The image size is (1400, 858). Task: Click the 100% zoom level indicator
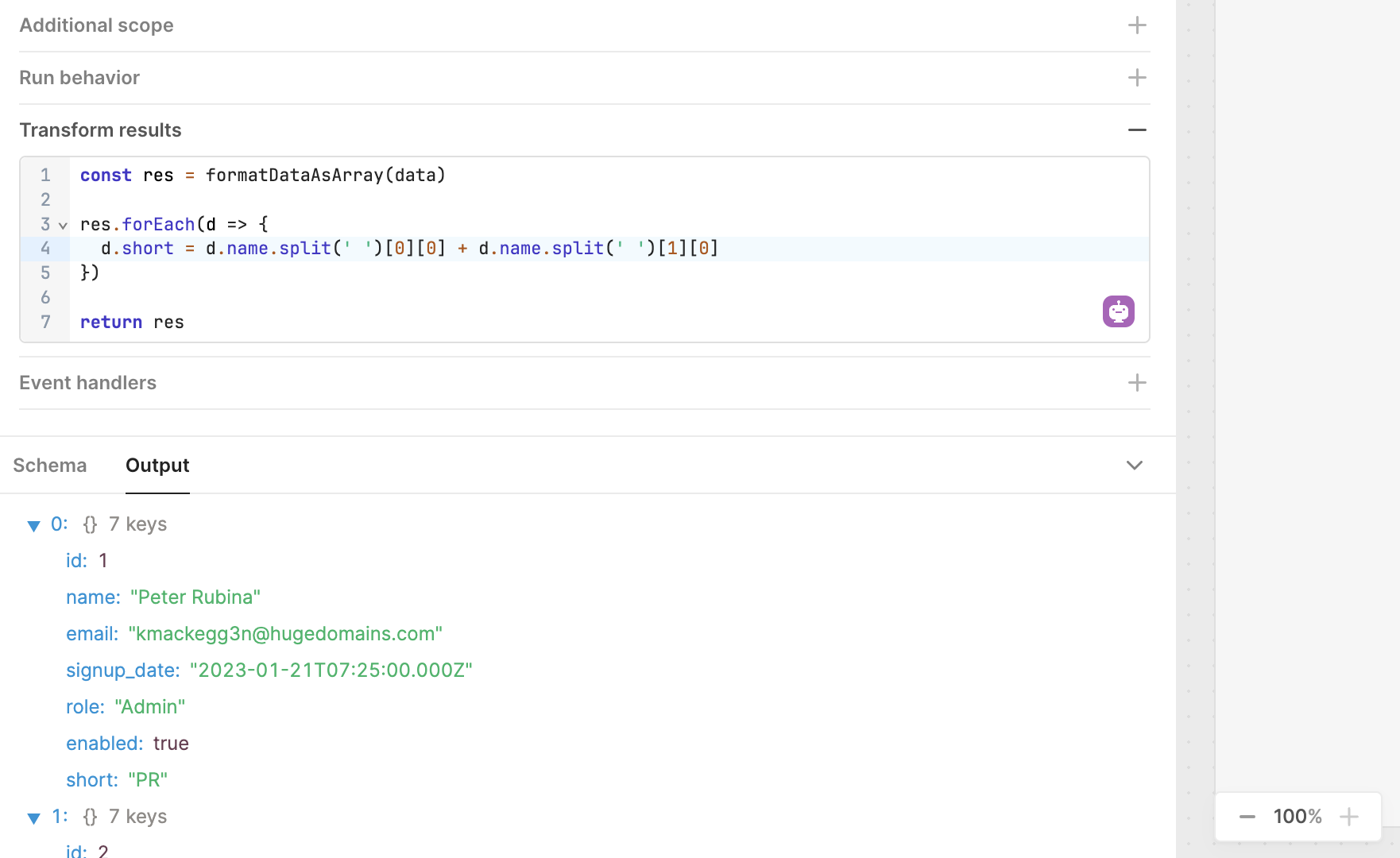[x=1298, y=817]
